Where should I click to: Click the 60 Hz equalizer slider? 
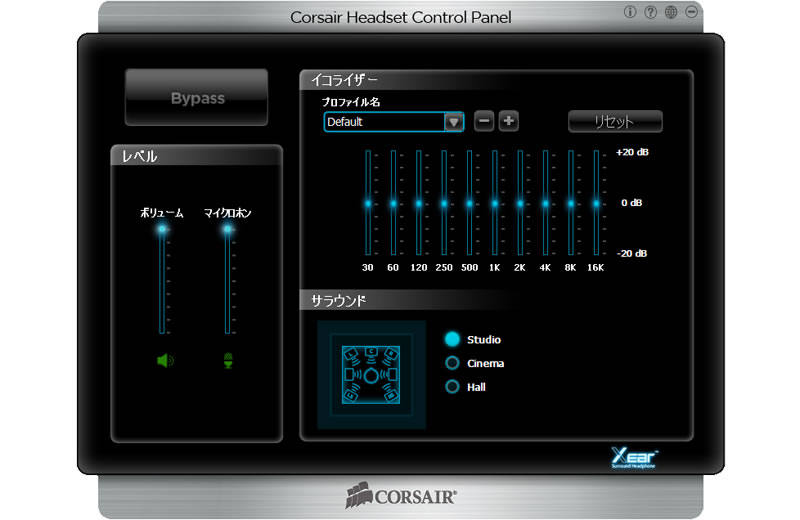(393, 203)
